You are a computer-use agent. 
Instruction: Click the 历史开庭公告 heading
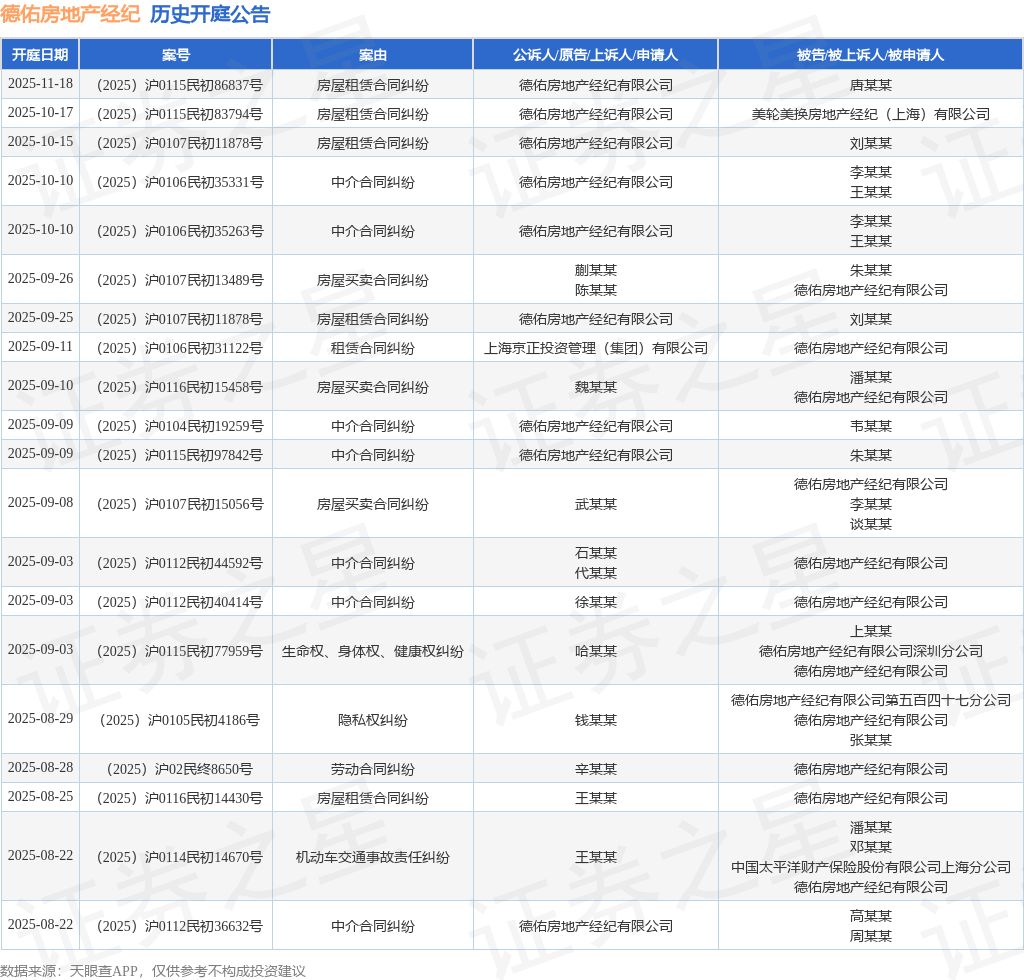(210, 14)
